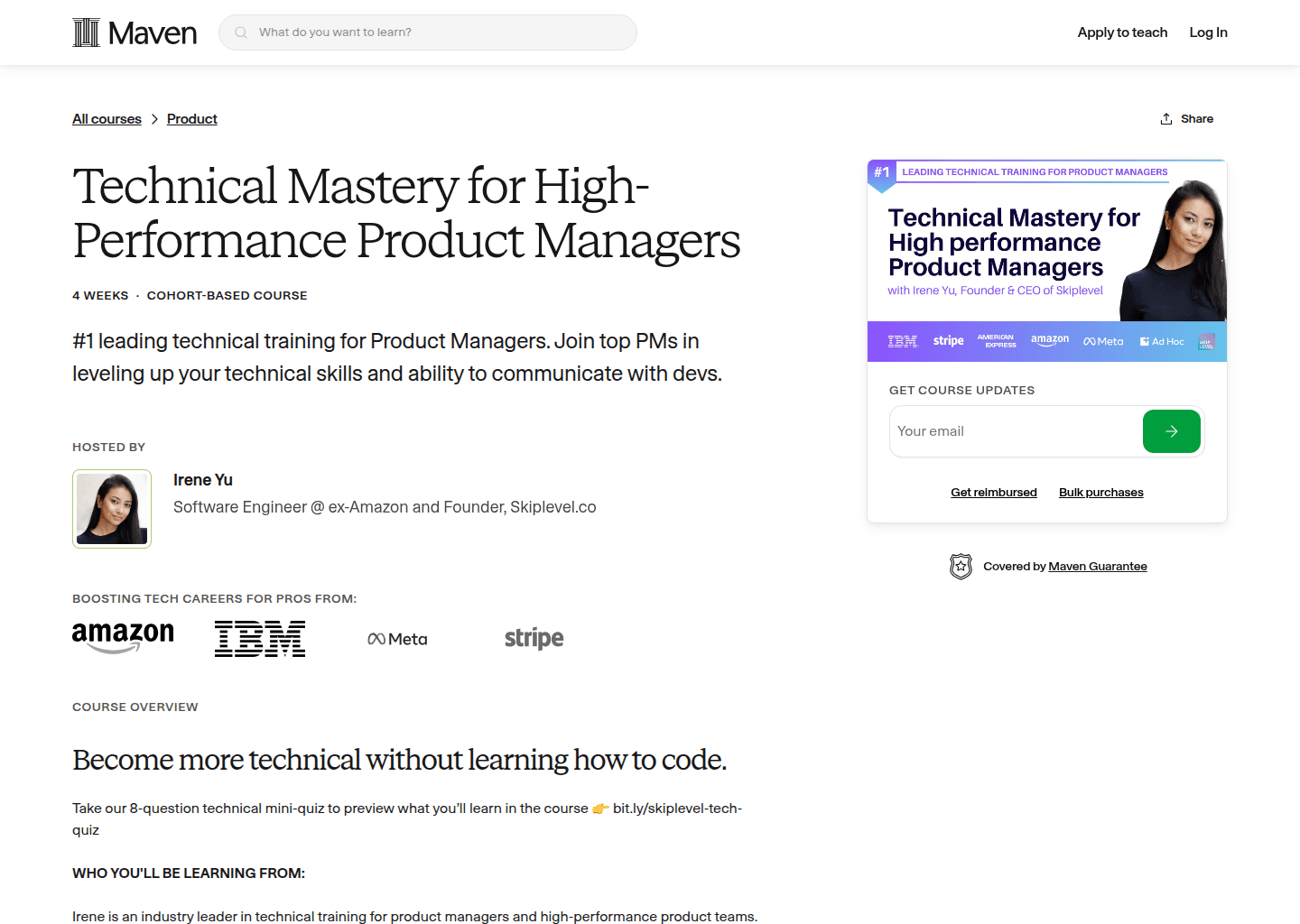Click the IBM logo in the company row
The width and height of the screenshot is (1300, 924).
tap(260, 638)
